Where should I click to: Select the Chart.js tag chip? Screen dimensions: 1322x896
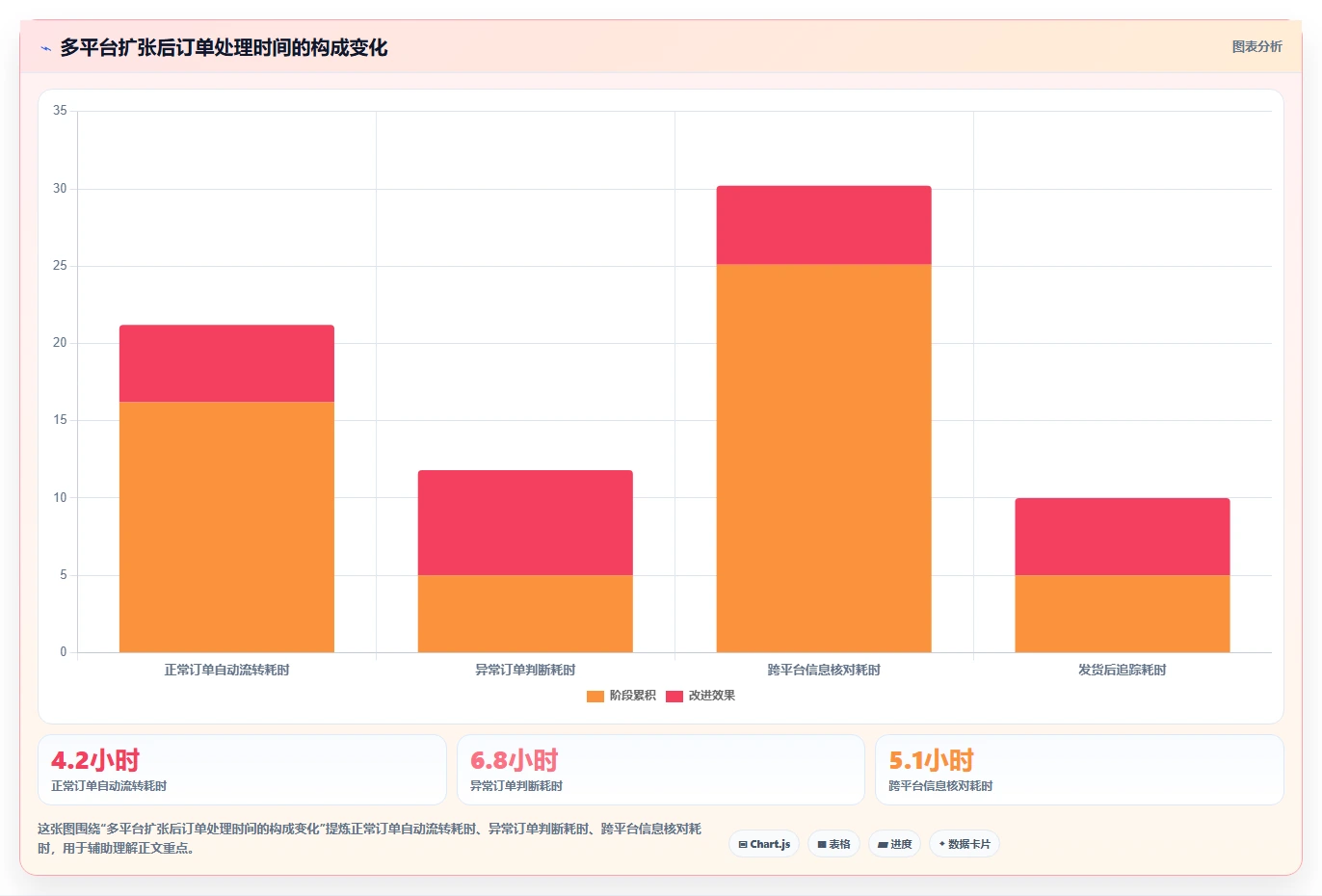point(764,844)
